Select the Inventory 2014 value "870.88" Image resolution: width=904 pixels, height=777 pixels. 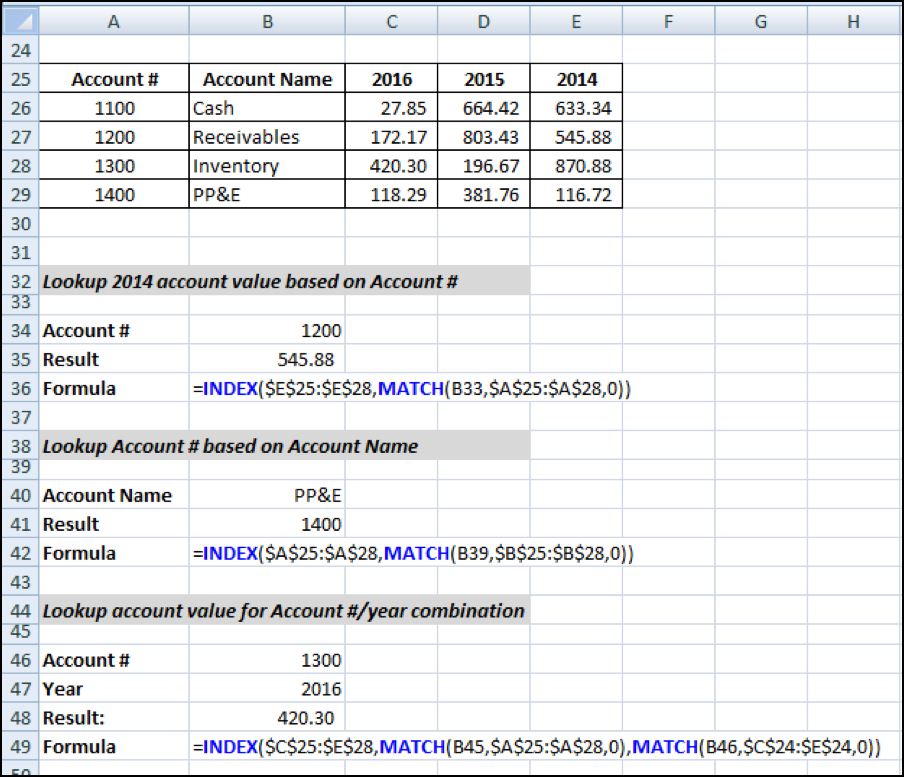[x=577, y=165]
